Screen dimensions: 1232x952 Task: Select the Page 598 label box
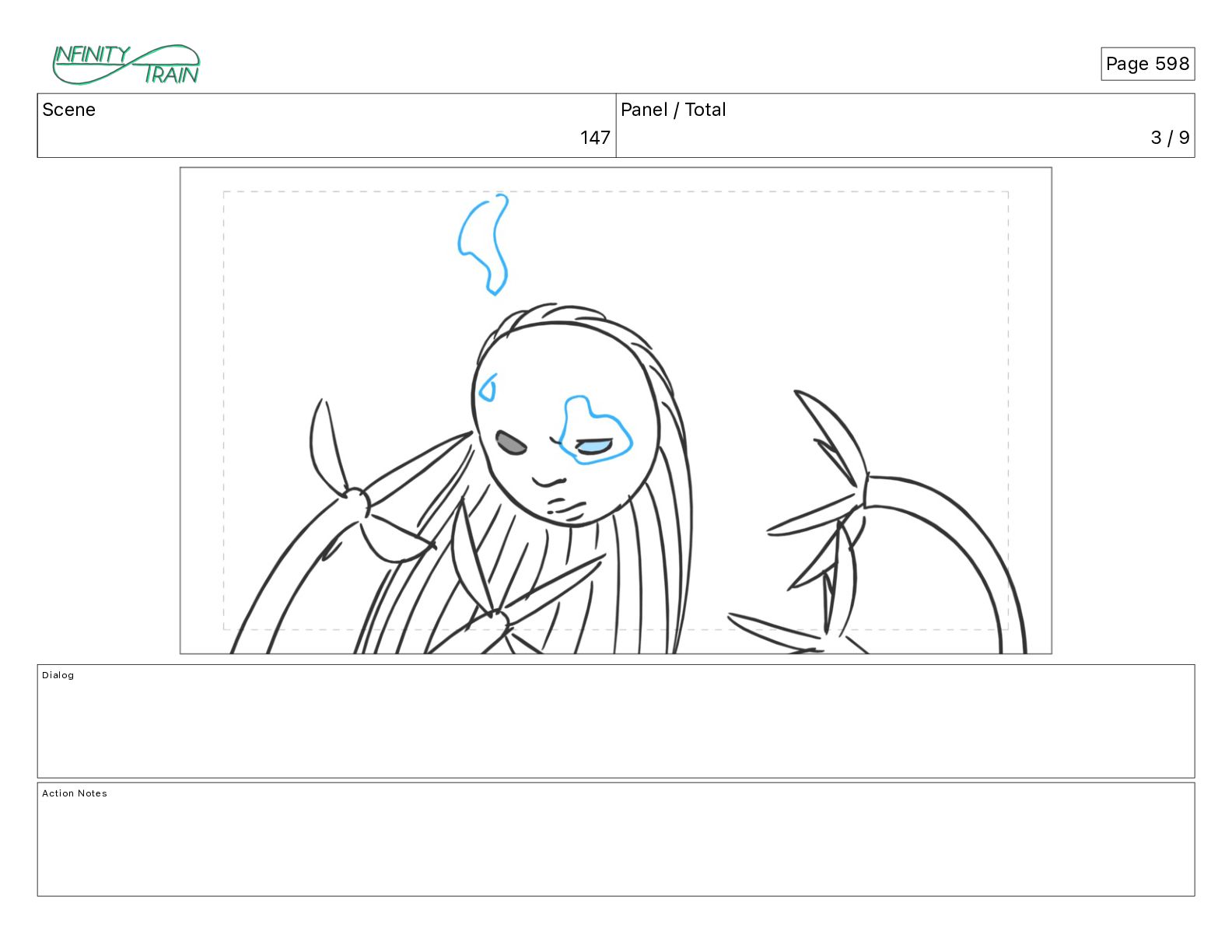coord(1147,64)
